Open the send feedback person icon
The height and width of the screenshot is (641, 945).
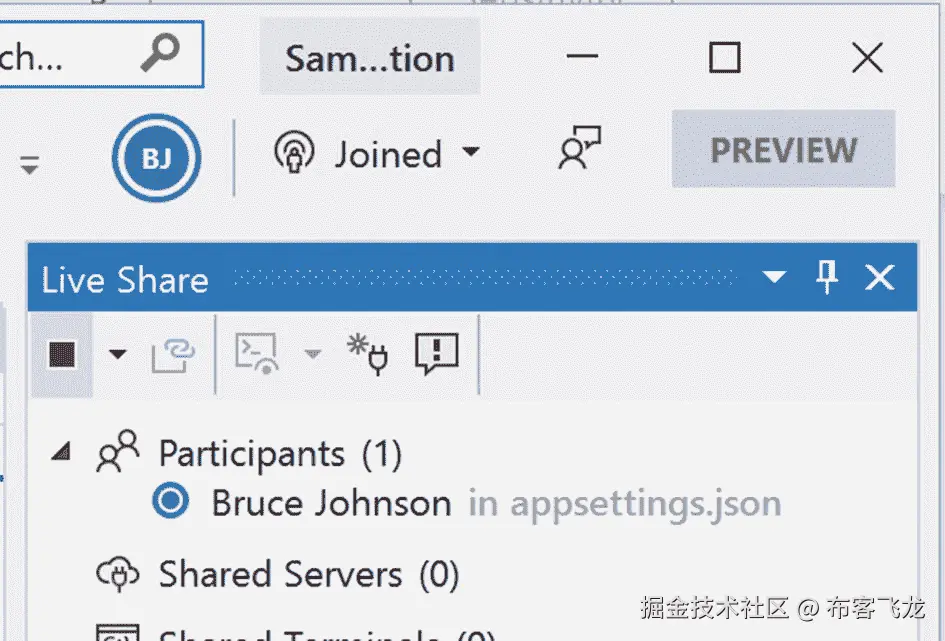[580, 147]
